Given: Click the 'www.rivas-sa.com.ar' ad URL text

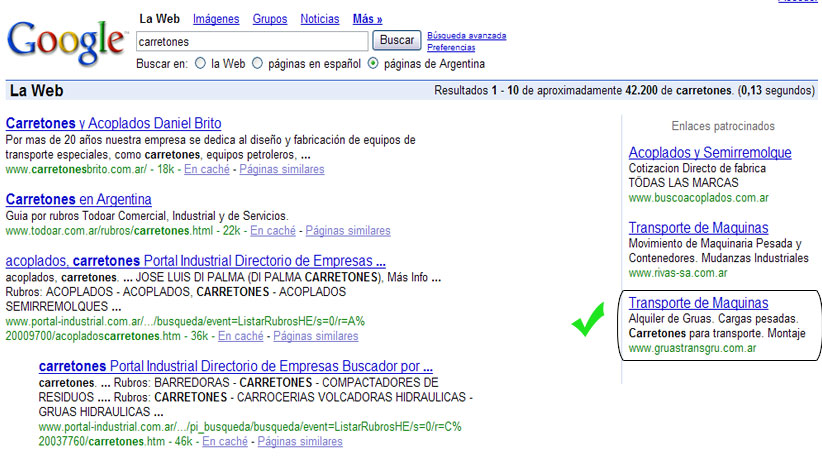Looking at the screenshot, I should (678, 273).
